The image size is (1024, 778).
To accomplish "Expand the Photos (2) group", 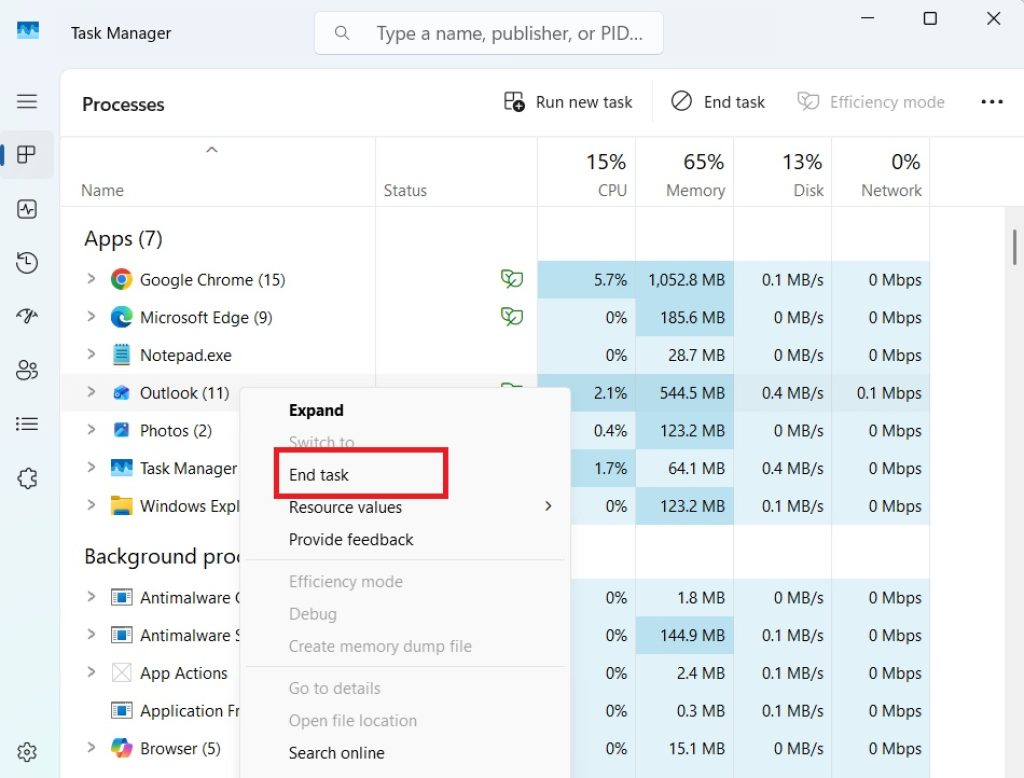I will pyautogui.click(x=91, y=430).
